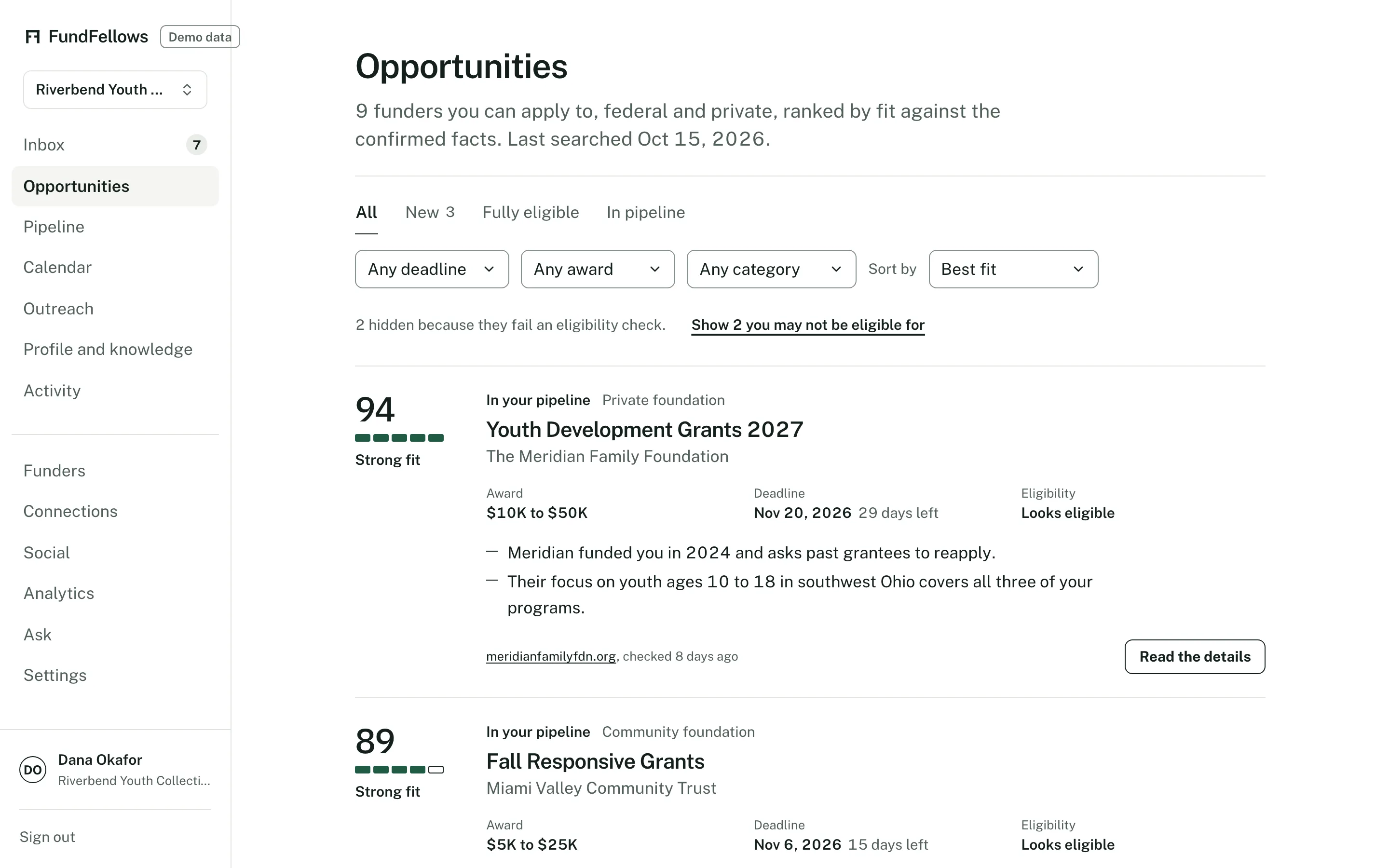The height and width of the screenshot is (868, 1389).
Task: Switch to the Fully eligible tab
Action: tap(531, 212)
